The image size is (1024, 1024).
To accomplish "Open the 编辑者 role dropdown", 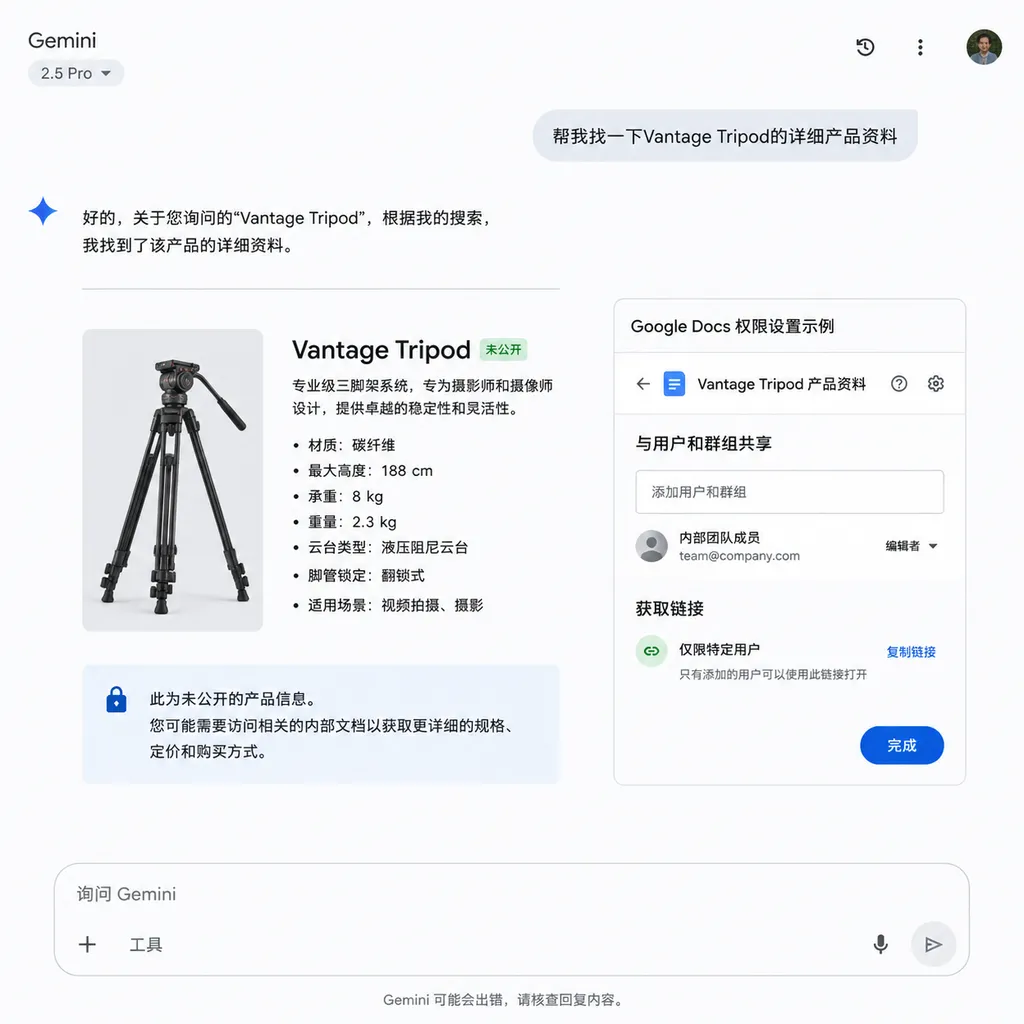I will coord(912,546).
